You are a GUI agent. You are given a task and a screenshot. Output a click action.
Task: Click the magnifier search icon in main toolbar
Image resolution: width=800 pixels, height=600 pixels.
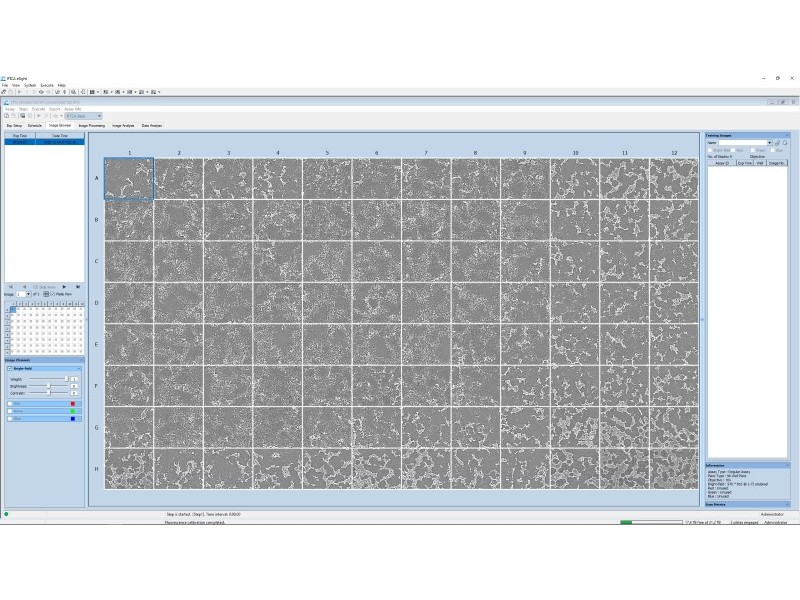pyautogui.click(x=73, y=92)
